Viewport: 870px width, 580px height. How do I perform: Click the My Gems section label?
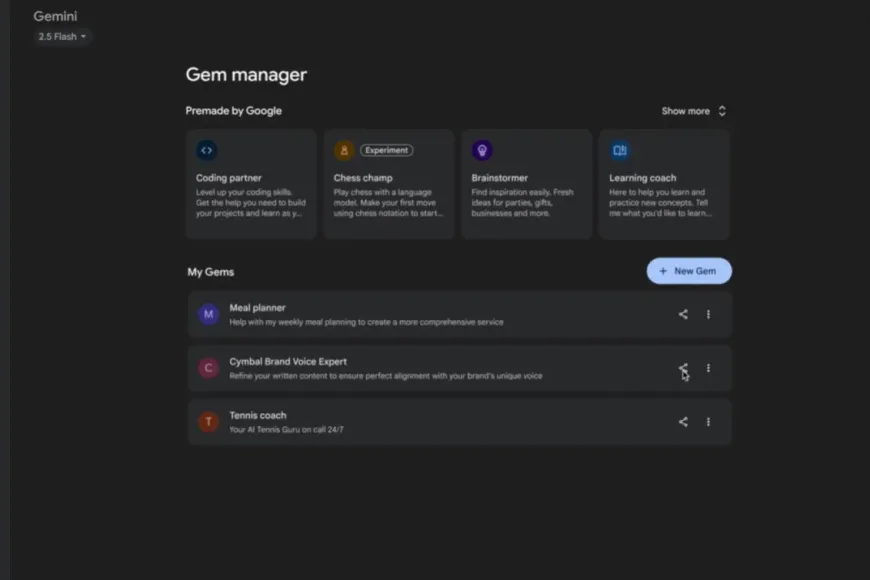click(x=211, y=272)
